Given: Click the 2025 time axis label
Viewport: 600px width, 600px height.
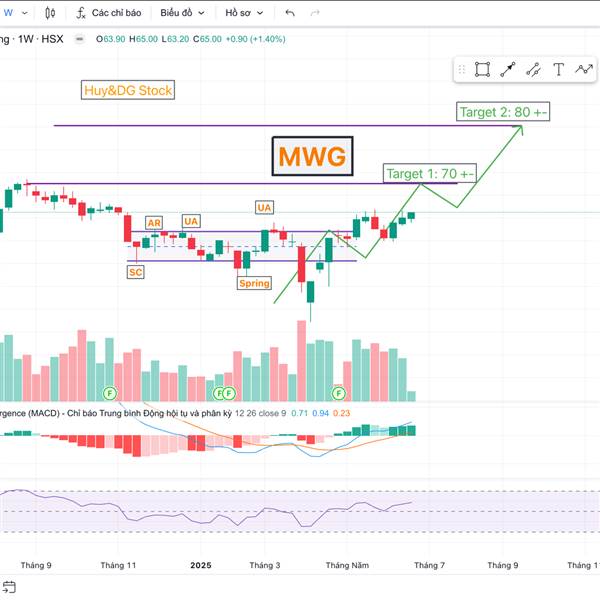Looking at the screenshot, I should [201, 565].
